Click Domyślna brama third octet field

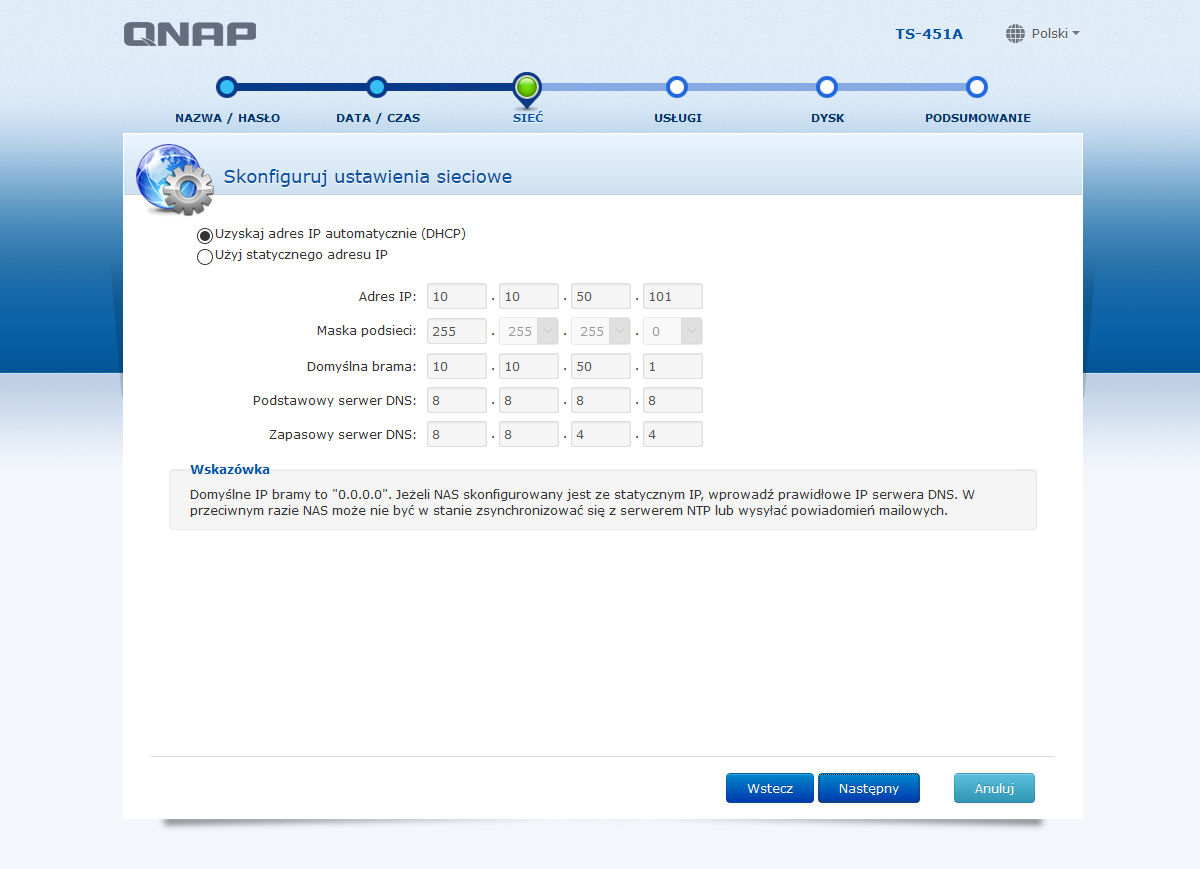[x=601, y=366]
